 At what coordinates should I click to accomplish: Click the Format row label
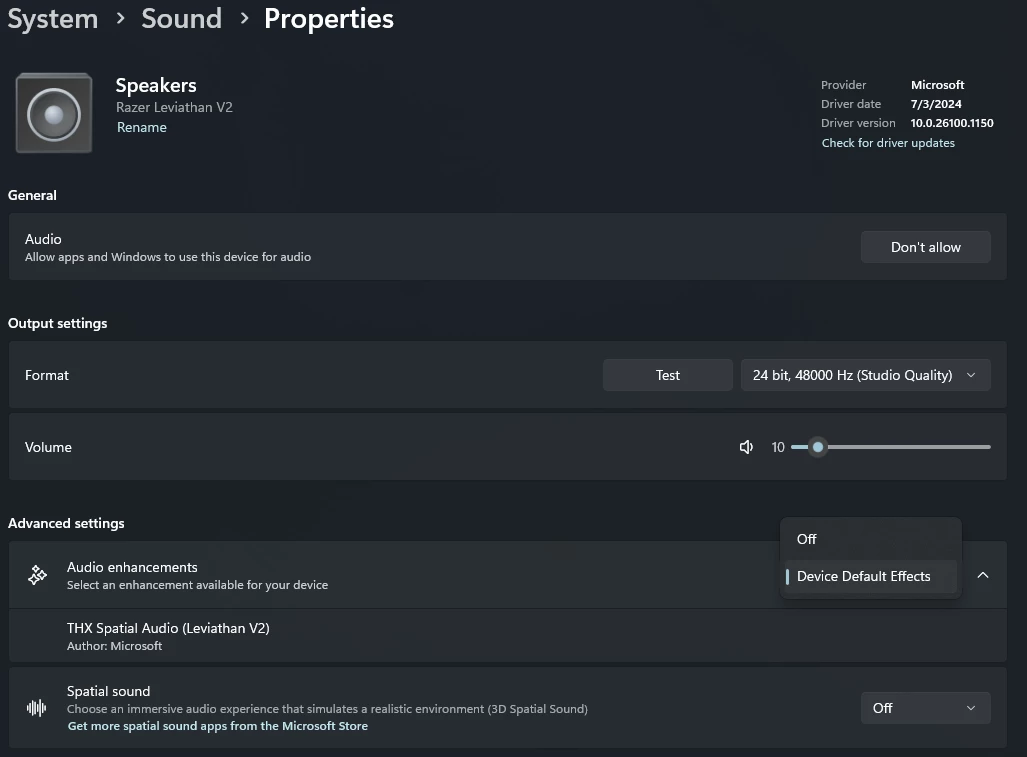47,375
